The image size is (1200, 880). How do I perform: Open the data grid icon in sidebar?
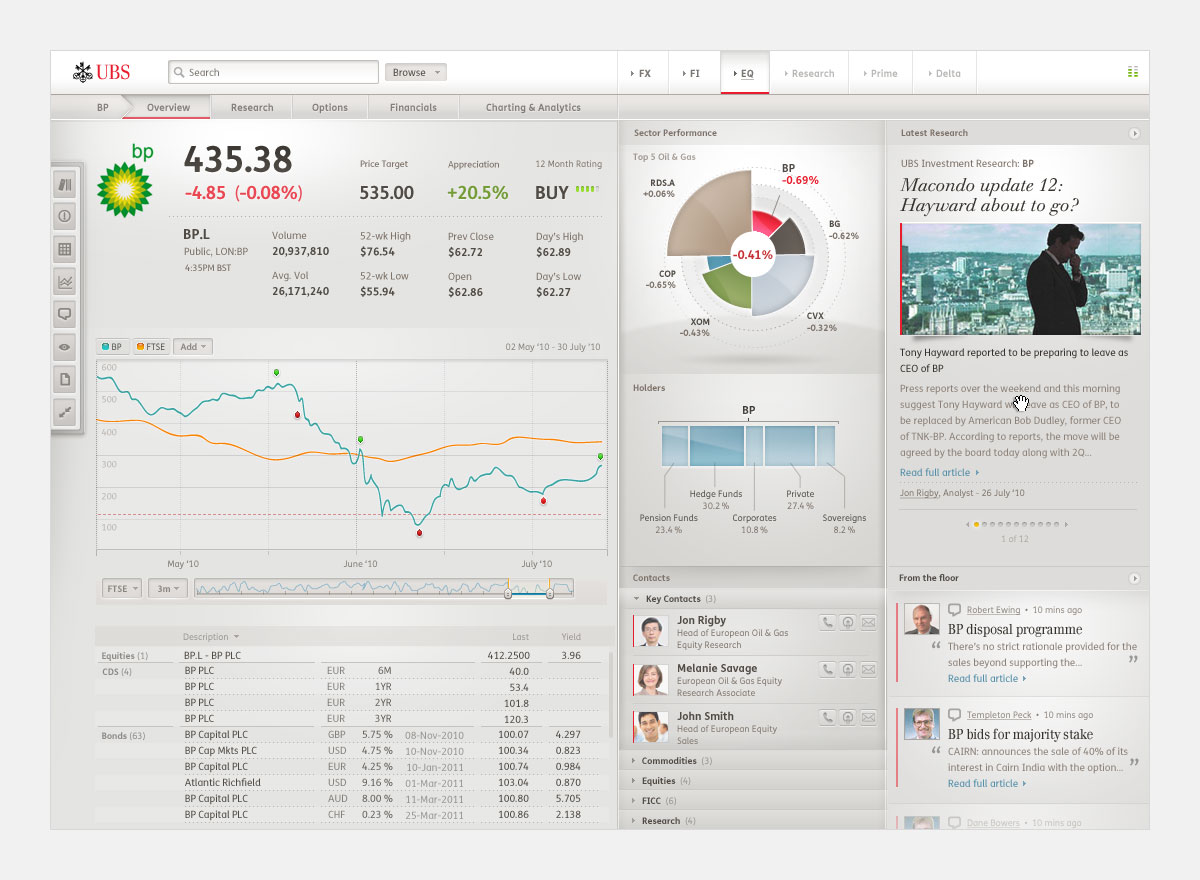[x=65, y=249]
